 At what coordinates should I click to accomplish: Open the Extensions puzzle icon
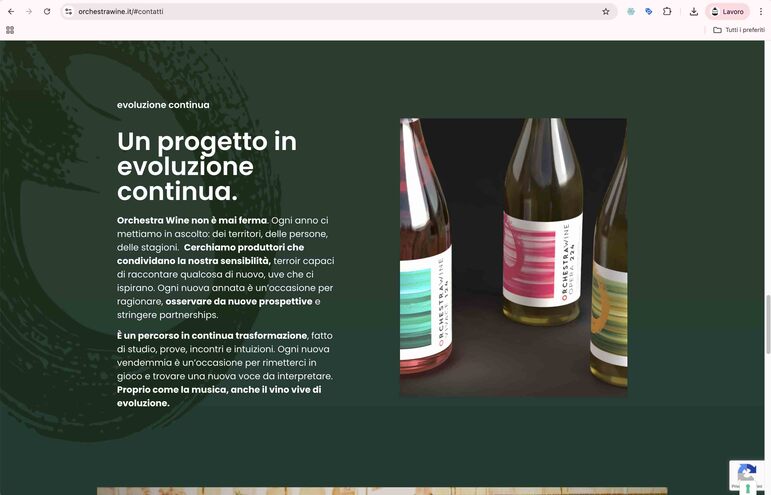(667, 11)
